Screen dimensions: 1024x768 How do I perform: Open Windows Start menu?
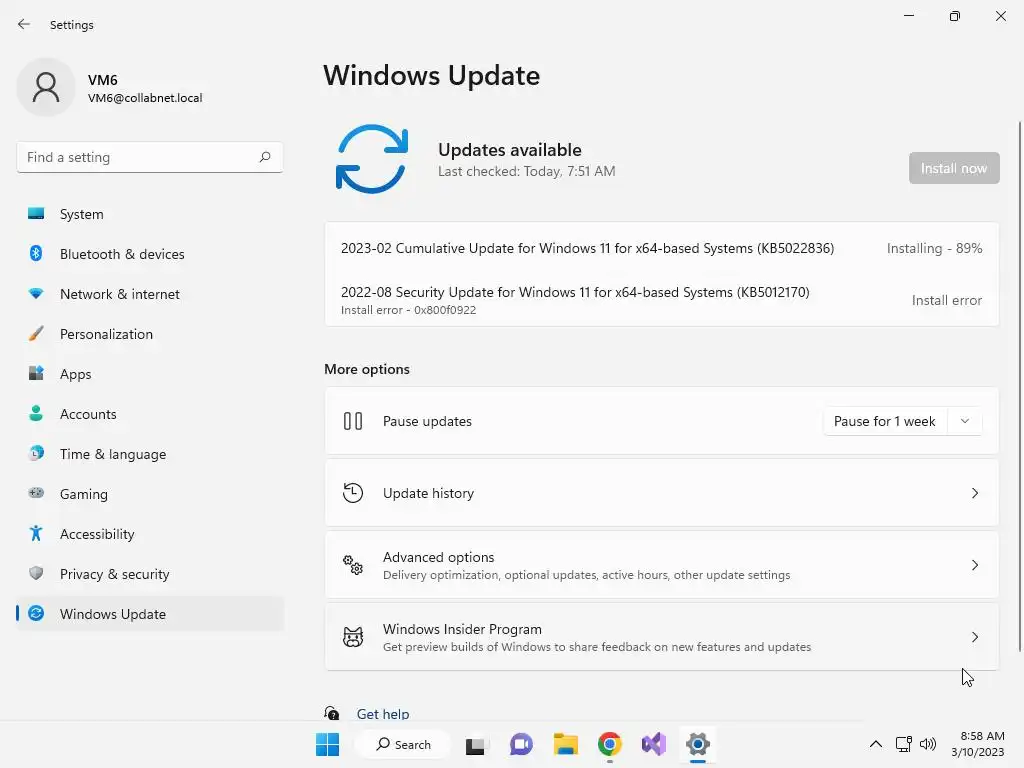tap(327, 744)
